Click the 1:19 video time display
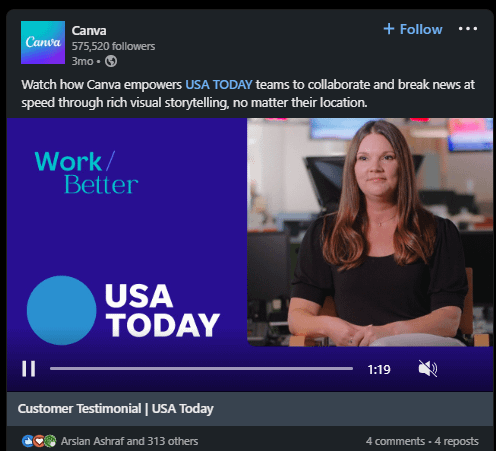The height and width of the screenshot is (451, 496). 379,369
